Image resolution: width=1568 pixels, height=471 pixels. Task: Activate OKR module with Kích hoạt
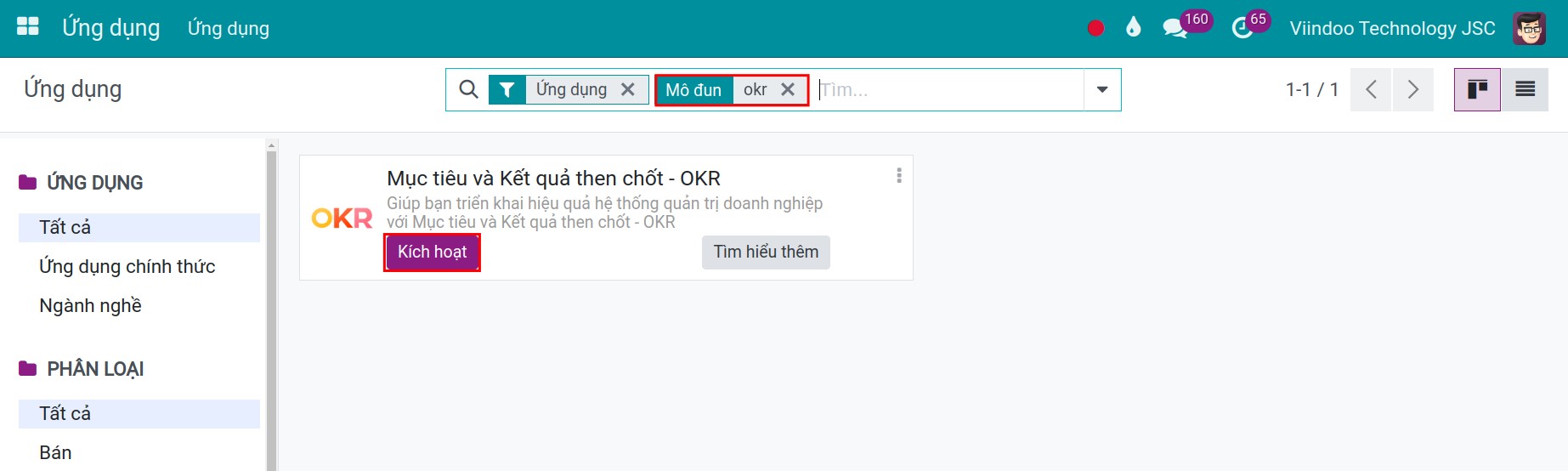coord(433,253)
